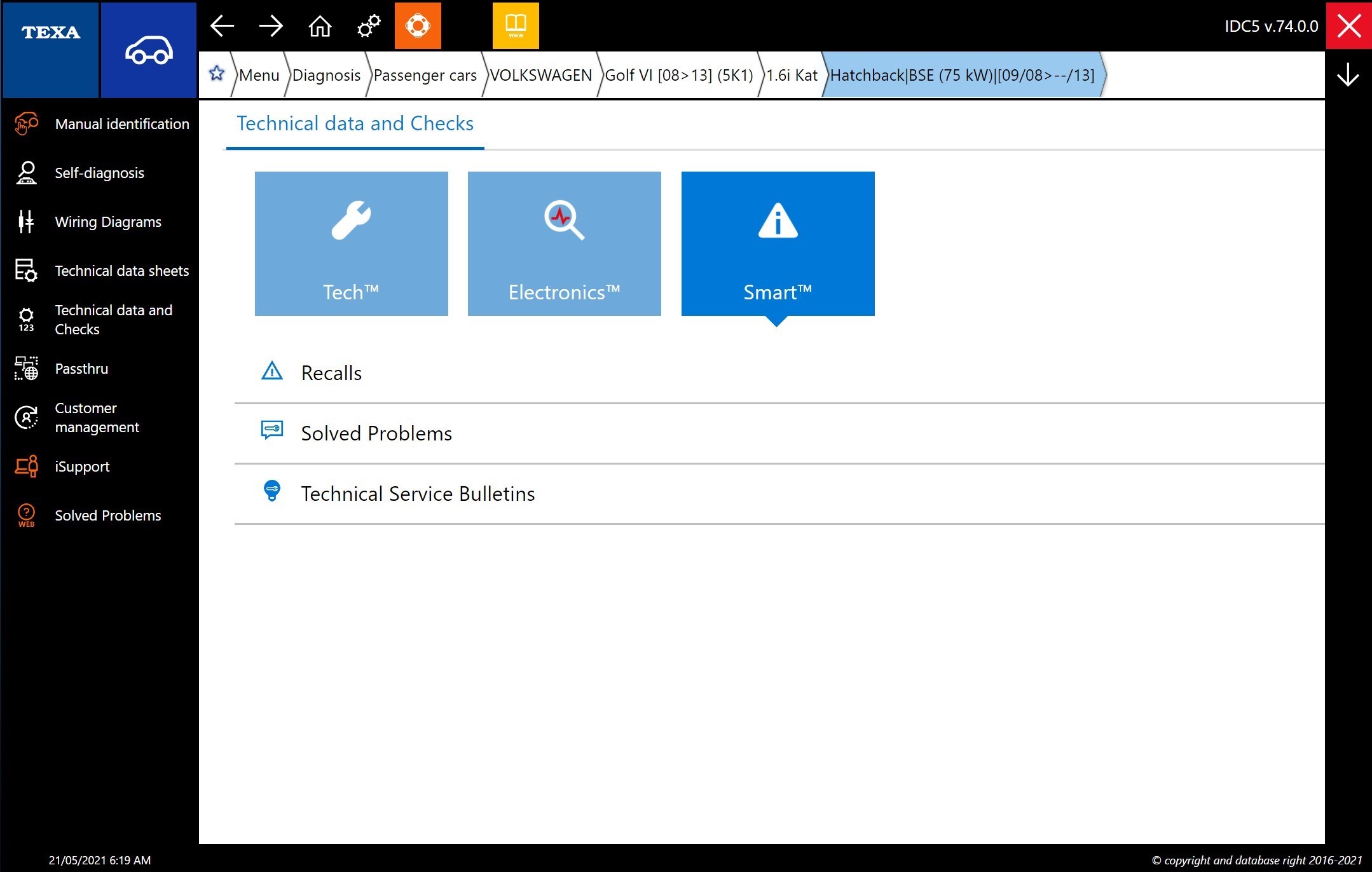Click the wrench icon on Tech tile
This screenshot has height=872, width=1372.
click(x=351, y=220)
